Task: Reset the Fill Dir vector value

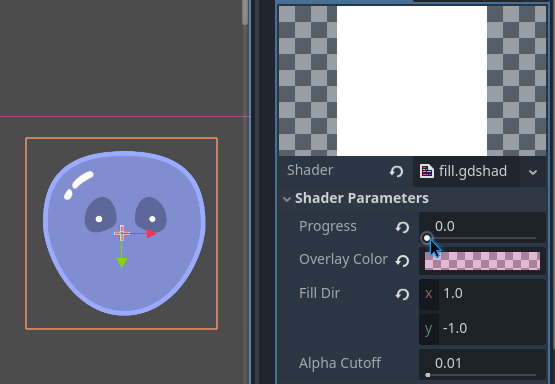Action: click(x=402, y=294)
